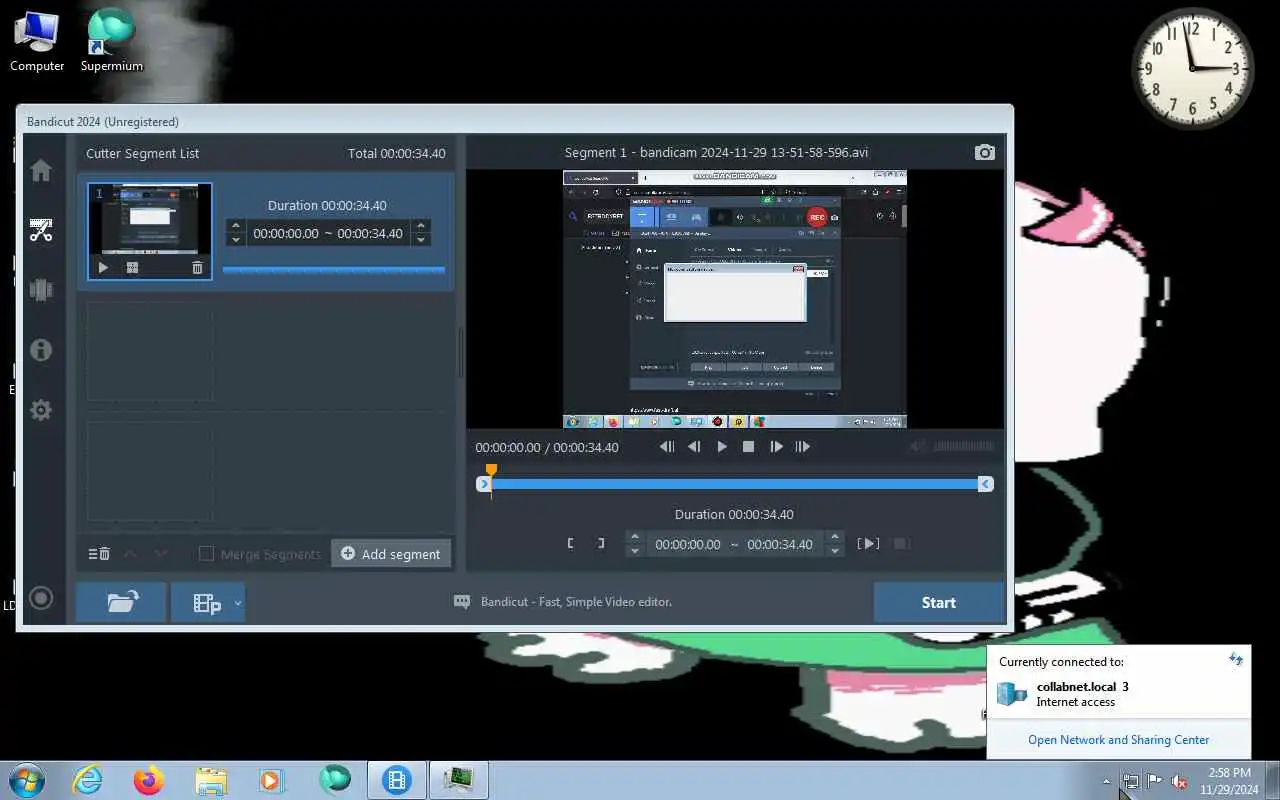Open the Windows Start menu
This screenshot has height=800, width=1280.
pos(26,780)
